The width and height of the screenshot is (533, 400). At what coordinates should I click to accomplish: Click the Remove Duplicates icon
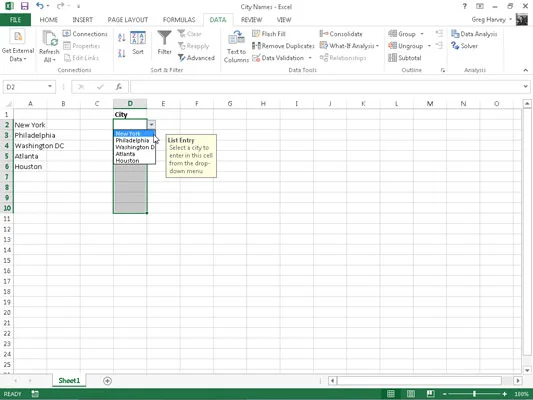pyautogui.click(x=256, y=46)
